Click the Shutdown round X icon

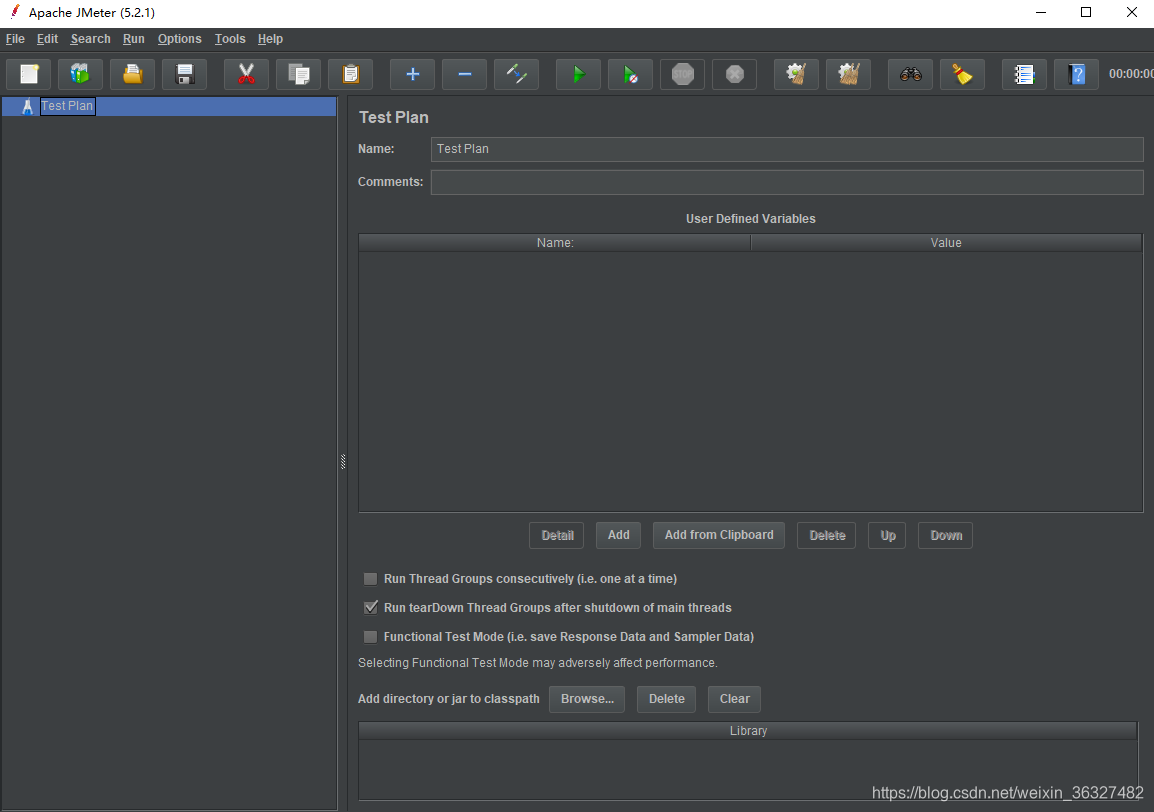[x=734, y=74]
